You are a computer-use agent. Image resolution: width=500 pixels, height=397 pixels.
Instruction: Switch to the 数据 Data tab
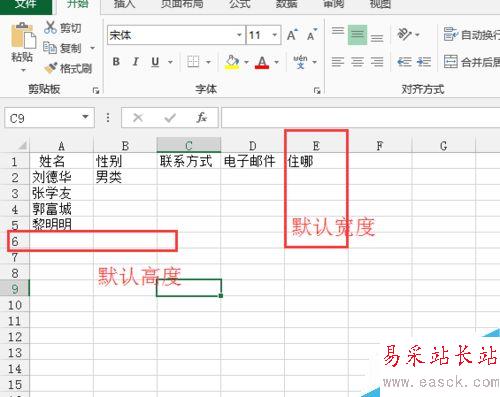pyautogui.click(x=286, y=5)
